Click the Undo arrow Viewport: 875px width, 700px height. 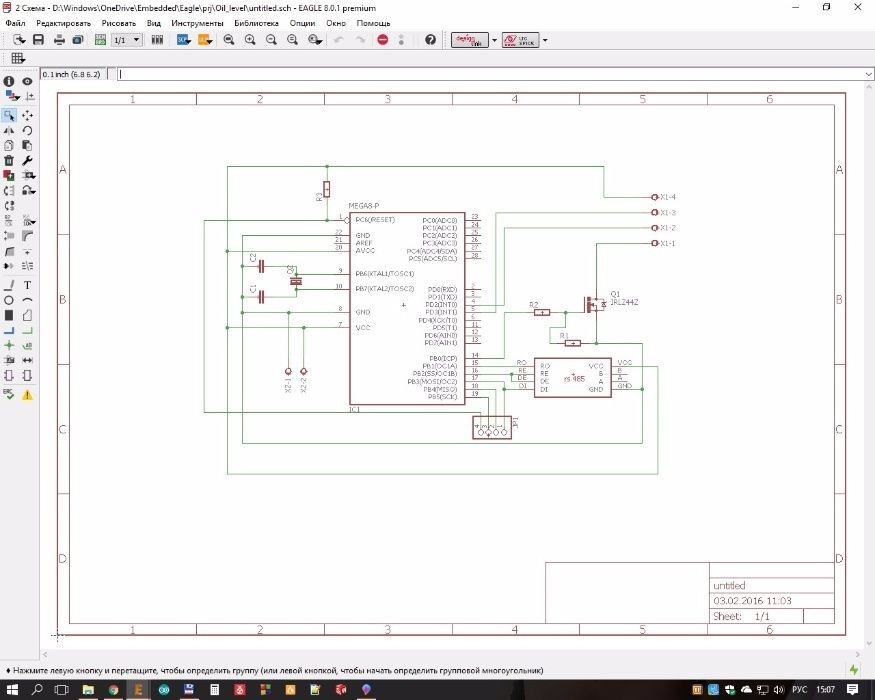click(x=339, y=40)
